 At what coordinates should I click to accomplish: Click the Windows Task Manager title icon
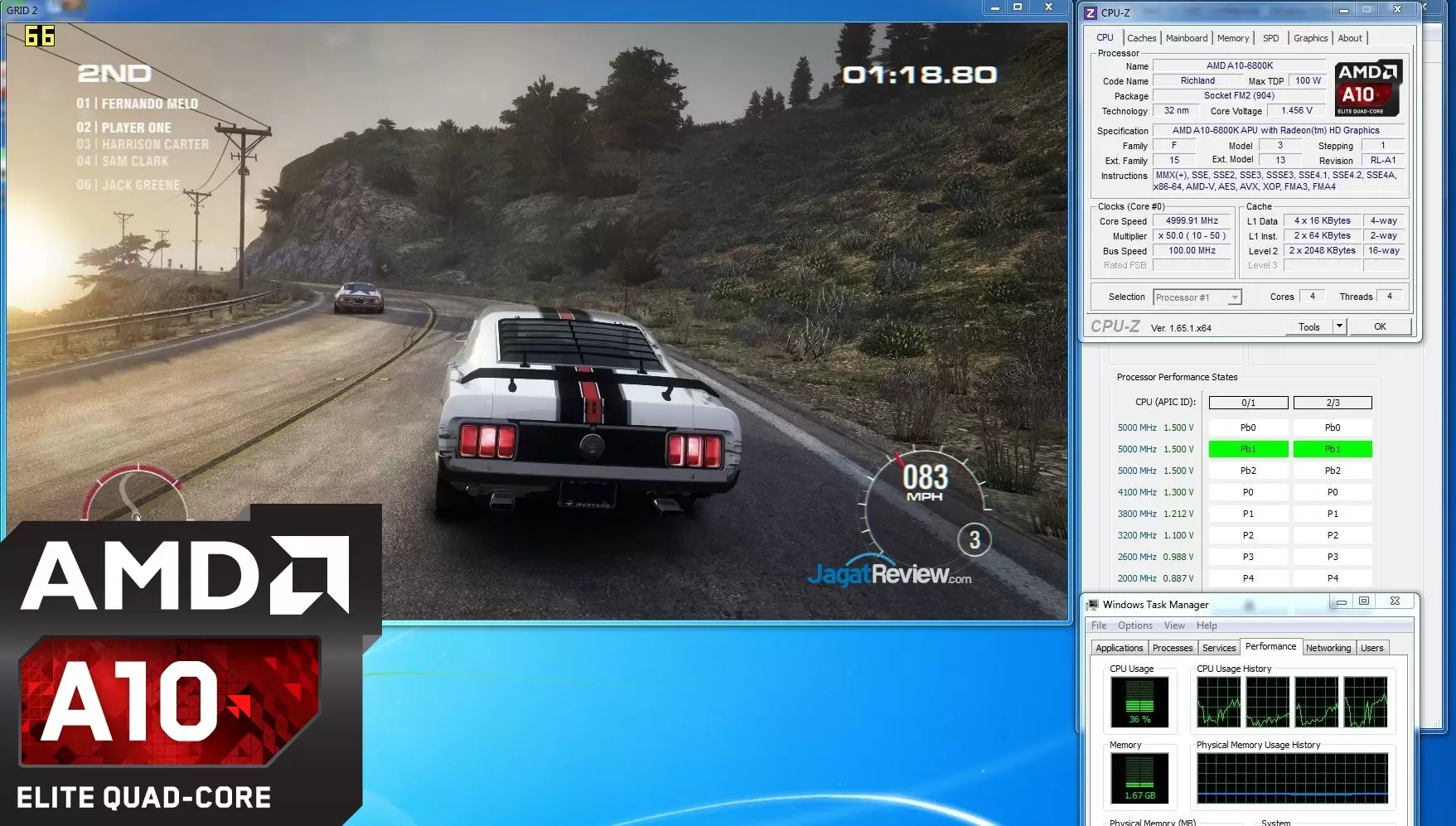coord(1093,605)
